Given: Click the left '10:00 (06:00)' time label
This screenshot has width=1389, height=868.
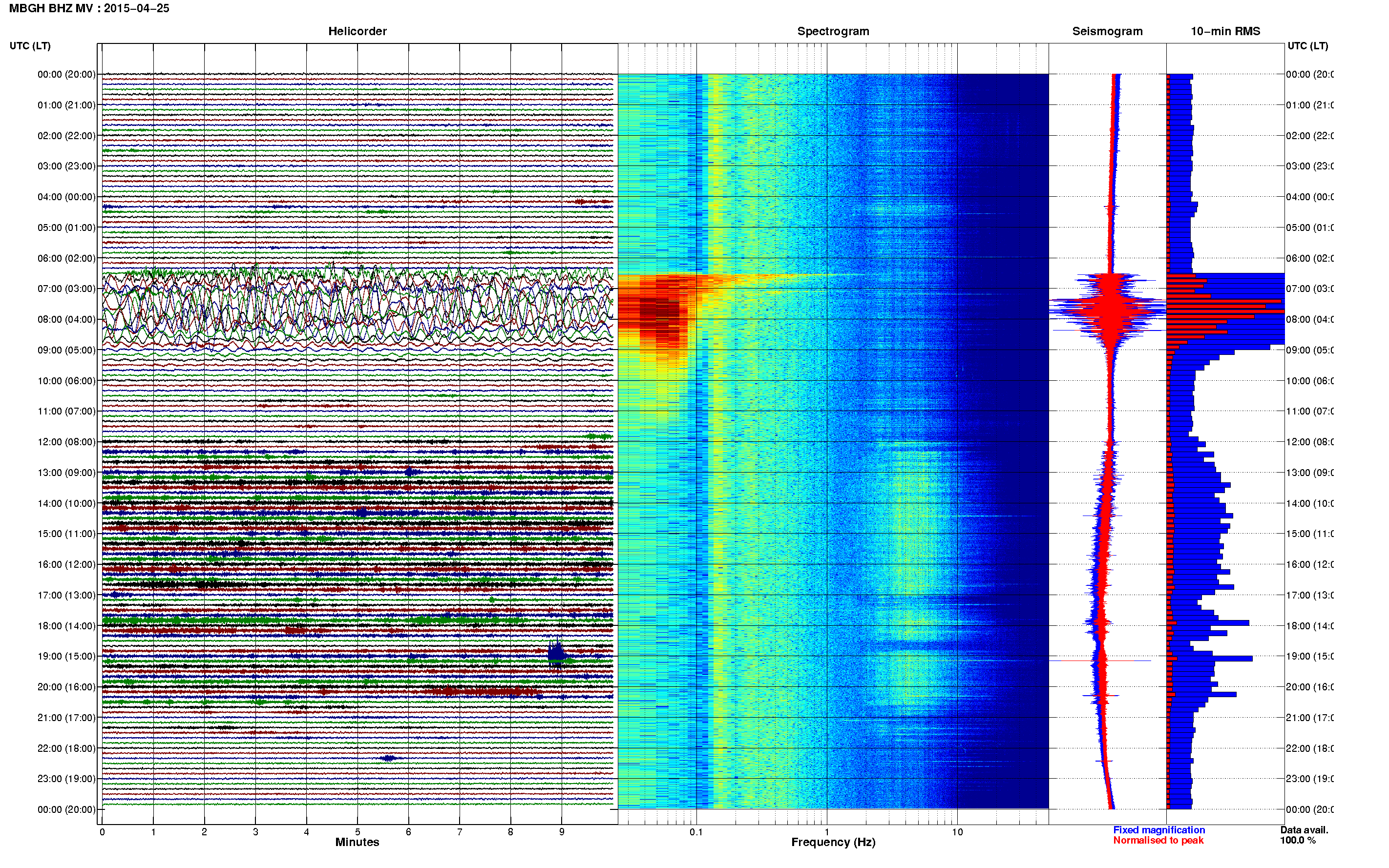Looking at the screenshot, I should [x=66, y=381].
